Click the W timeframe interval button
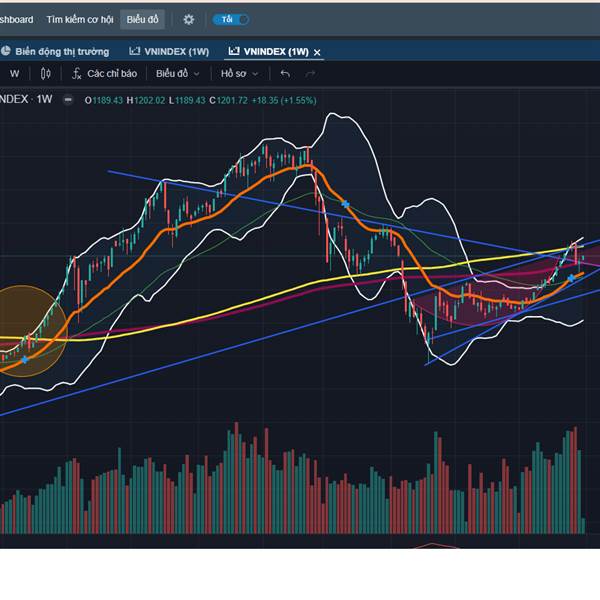Image resolution: width=600 pixels, height=600 pixels. [x=15, y=73]
